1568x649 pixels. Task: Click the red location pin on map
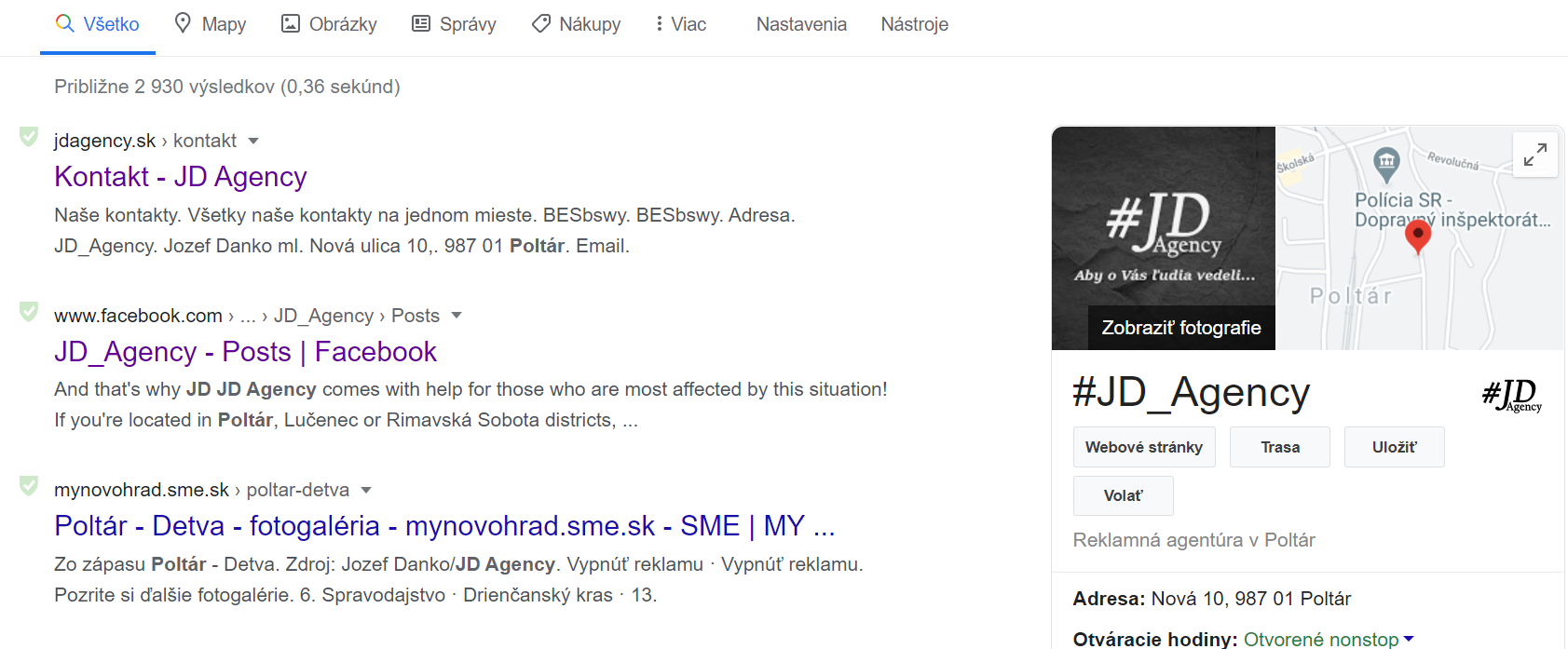coord(1418,237)
